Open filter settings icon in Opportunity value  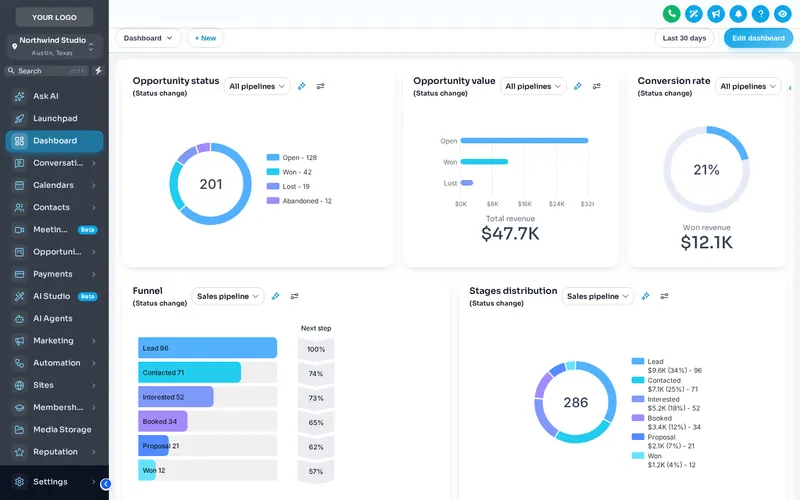(596, 86)
